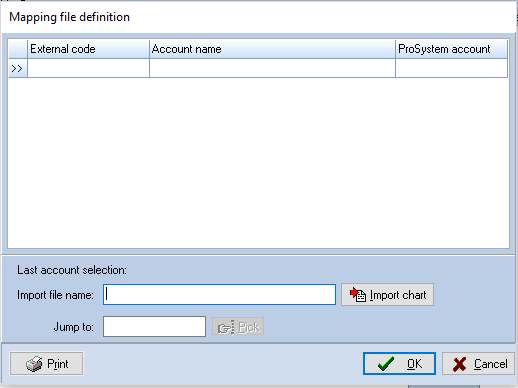This screenshot has height=388, width=518.
Task: Cancel the Mapping file definition dialog
Action: pyautogui.click(x=478, y=364)
